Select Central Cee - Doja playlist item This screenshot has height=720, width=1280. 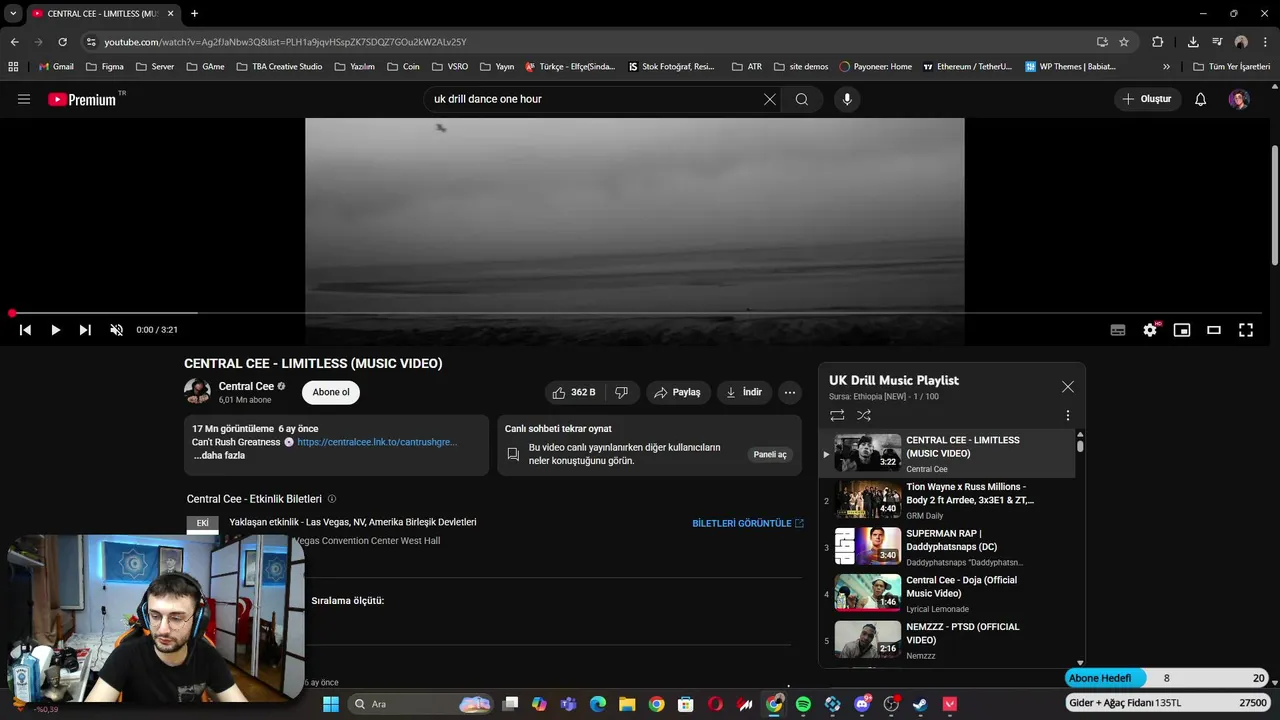946,594
